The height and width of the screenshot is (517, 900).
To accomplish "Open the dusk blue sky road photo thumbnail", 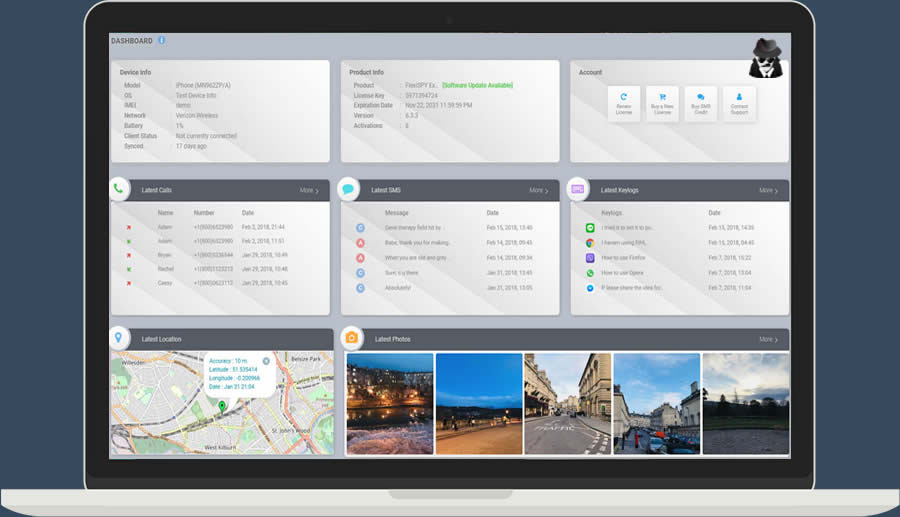I will coord(479,403).
